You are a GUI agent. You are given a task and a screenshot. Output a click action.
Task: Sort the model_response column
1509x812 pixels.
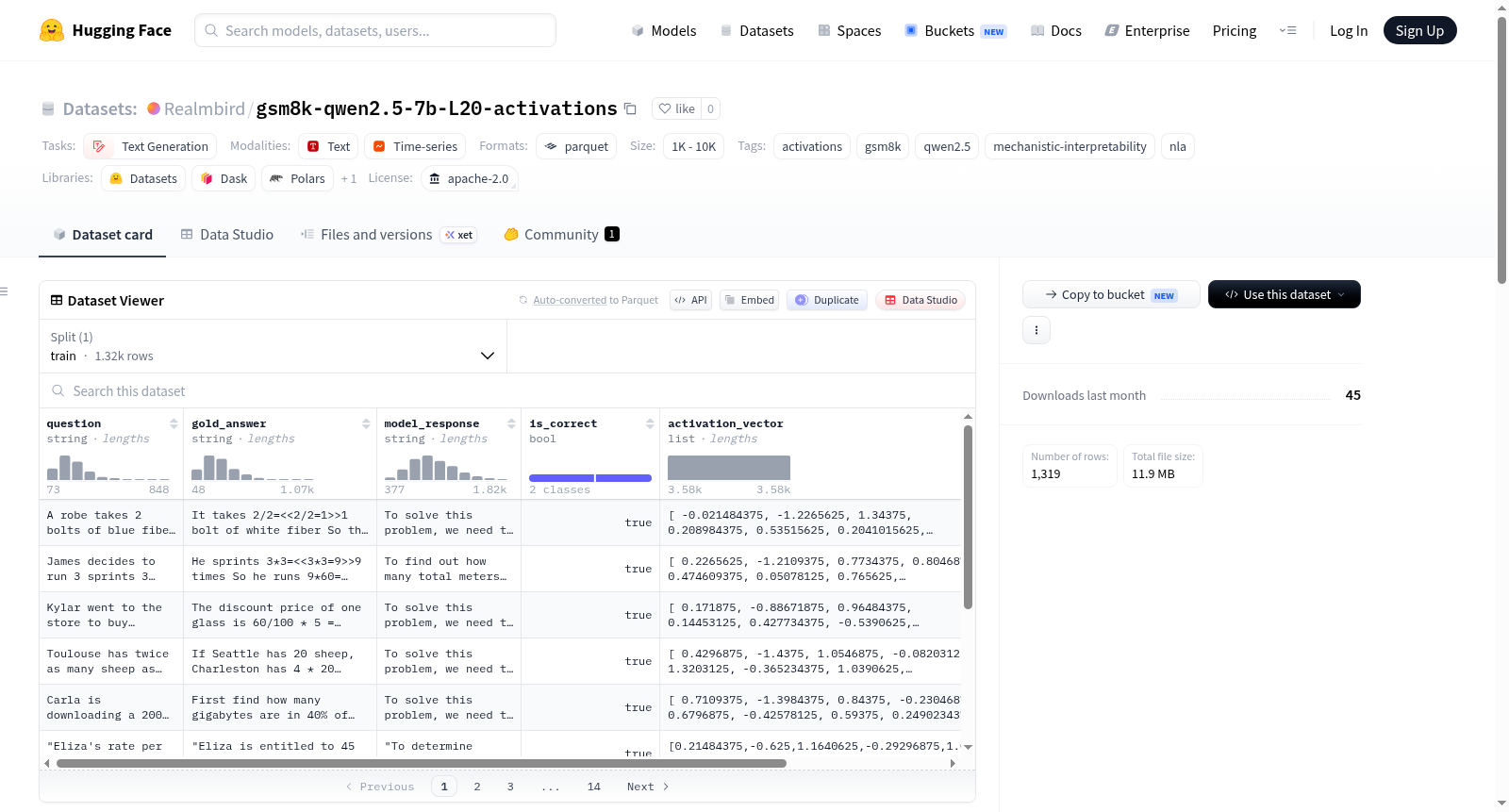click(x=511, y=423)
